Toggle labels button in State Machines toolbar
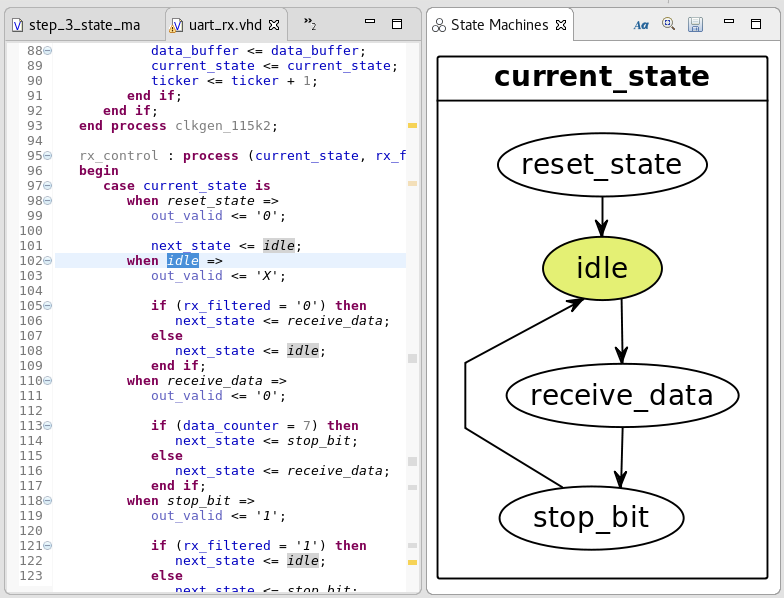 [x=641, y=24]
